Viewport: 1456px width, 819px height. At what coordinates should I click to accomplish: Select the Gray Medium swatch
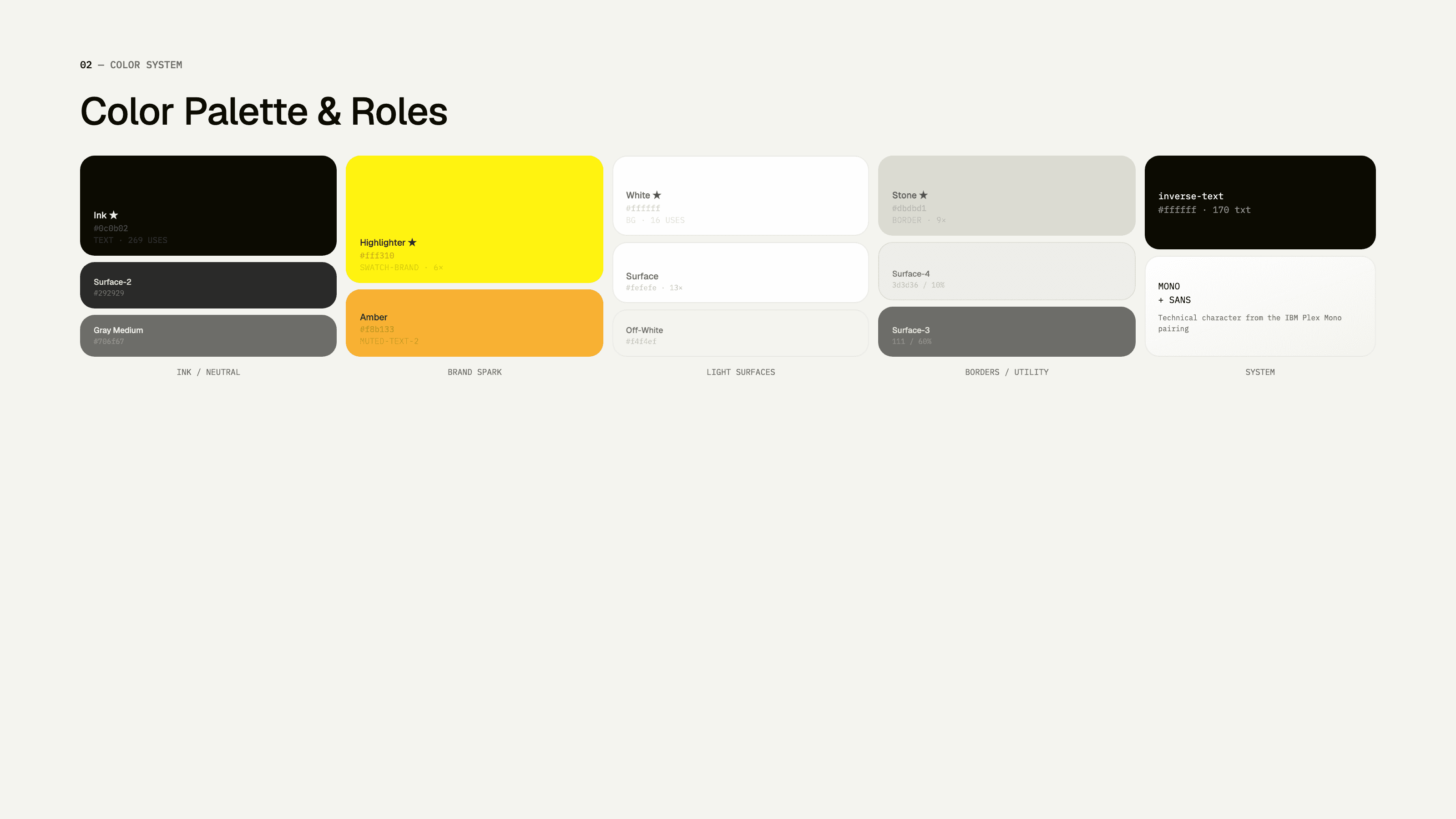point(208,335)
